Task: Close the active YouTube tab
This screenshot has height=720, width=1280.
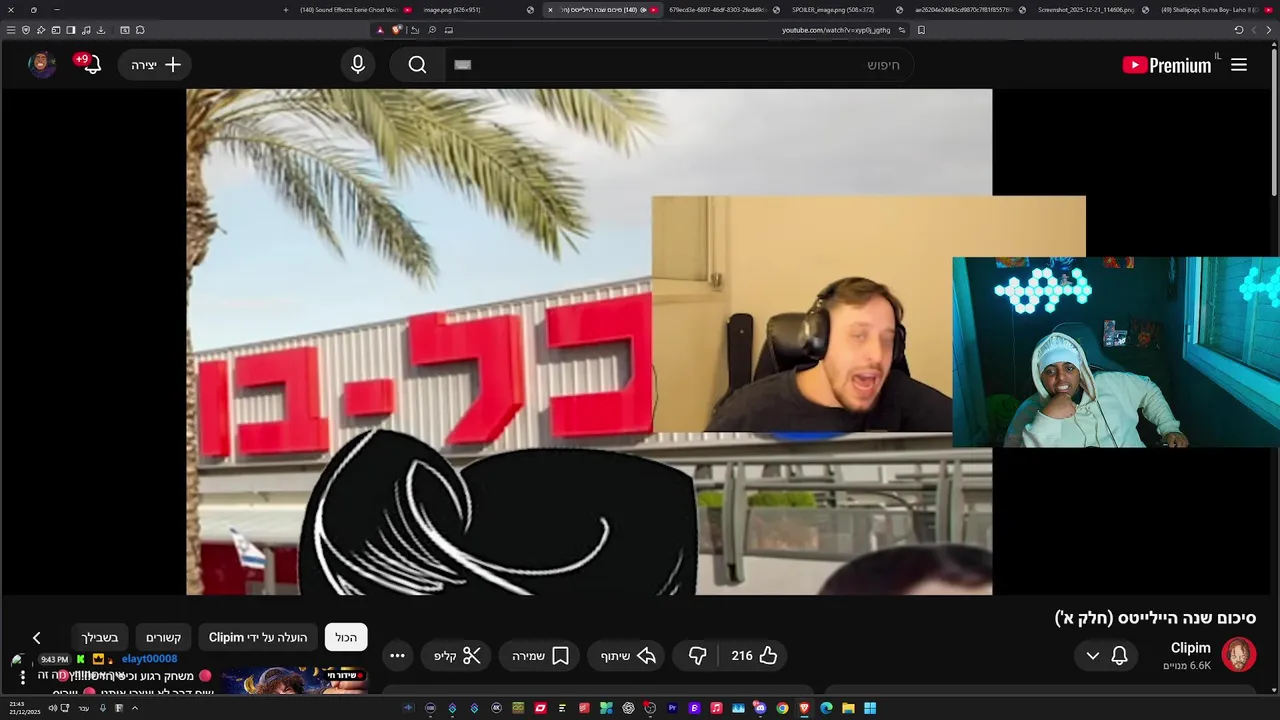Action: click(550, 10)
